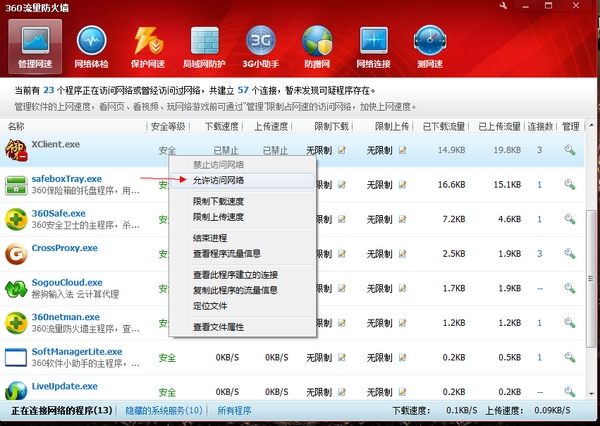Sort by 名称 column header
The height and width of the screenshot is (426, 600).
click(x=16, y=126)
